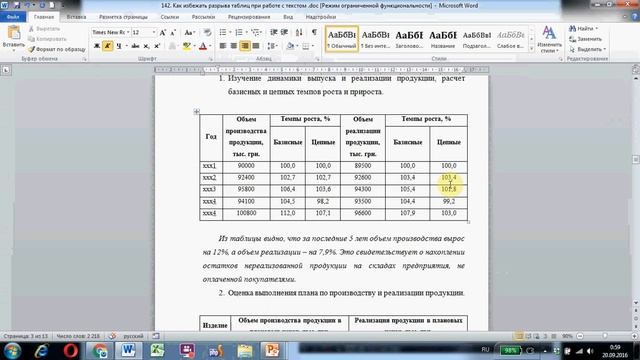This screenshot has width=640, height=360.
Task: Click the font color letter A icon
Action: tap(203, 46)
